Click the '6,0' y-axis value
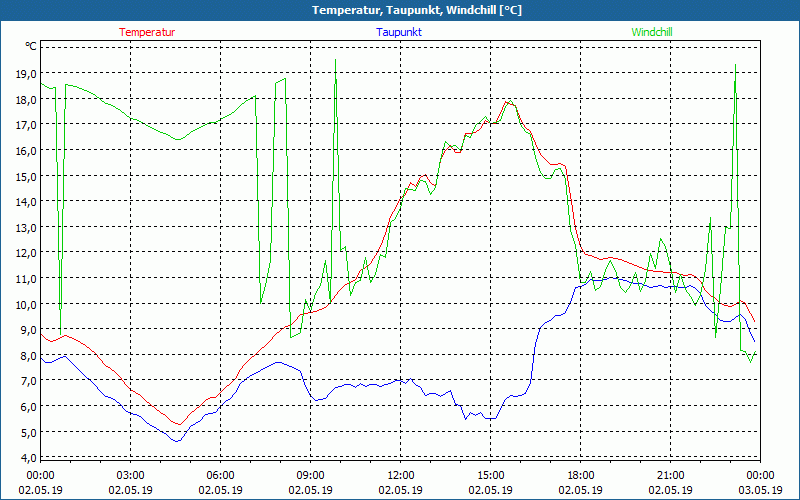Screen dimensions: 800x500 pos(29,407)
